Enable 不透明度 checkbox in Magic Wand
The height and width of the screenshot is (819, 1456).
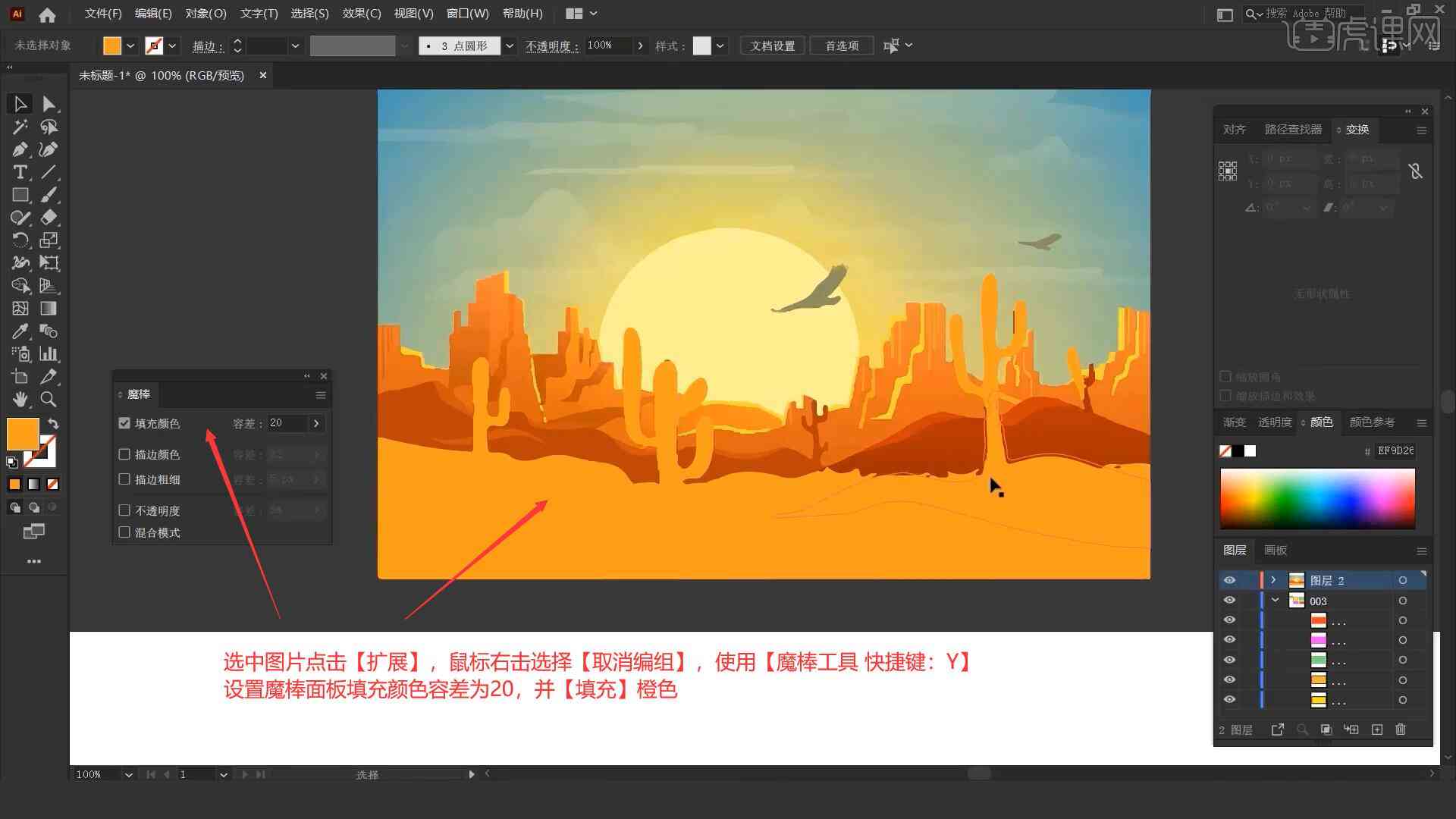pos(125,510)
